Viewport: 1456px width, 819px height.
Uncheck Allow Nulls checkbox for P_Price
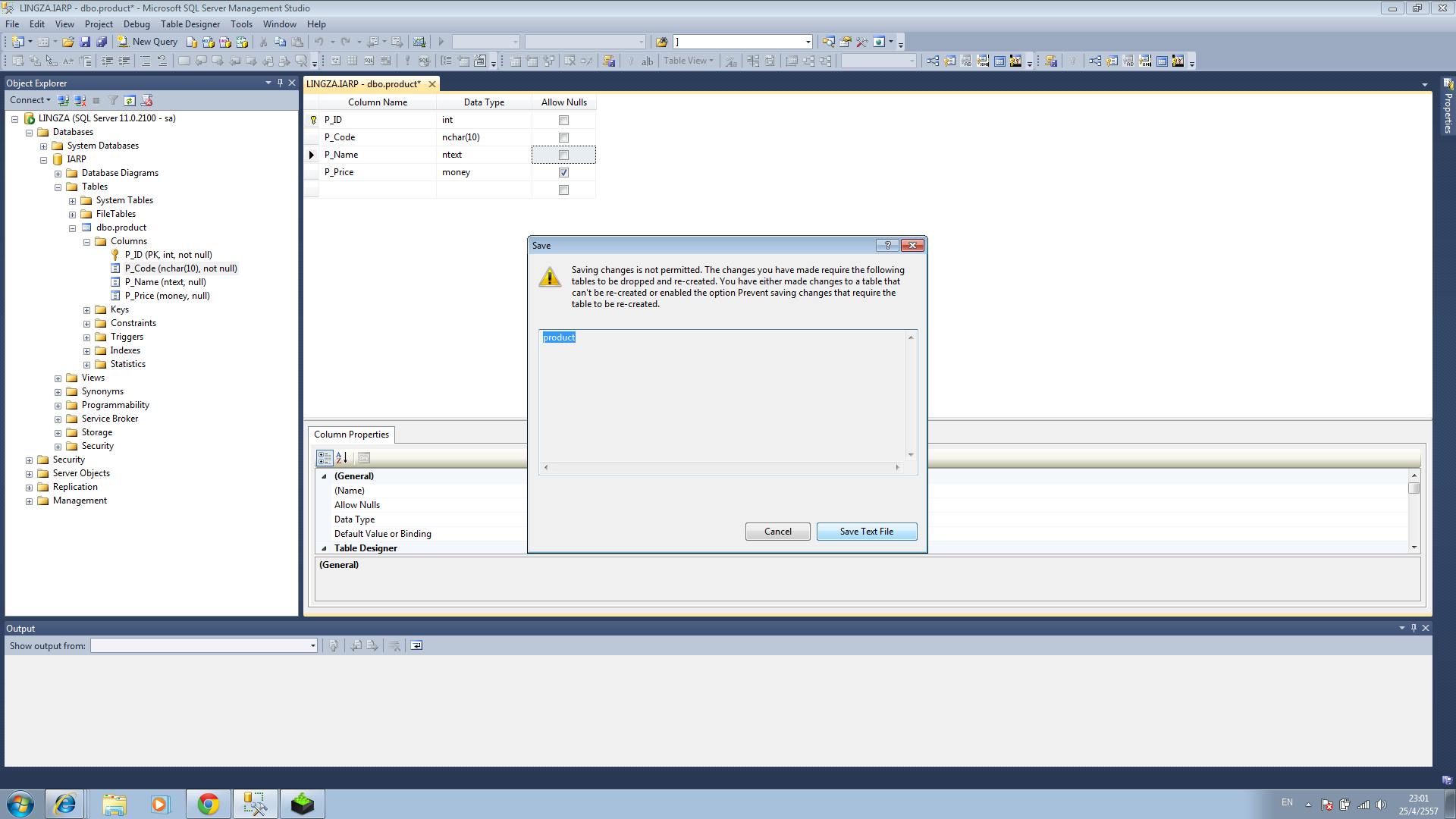coord(563,172)
